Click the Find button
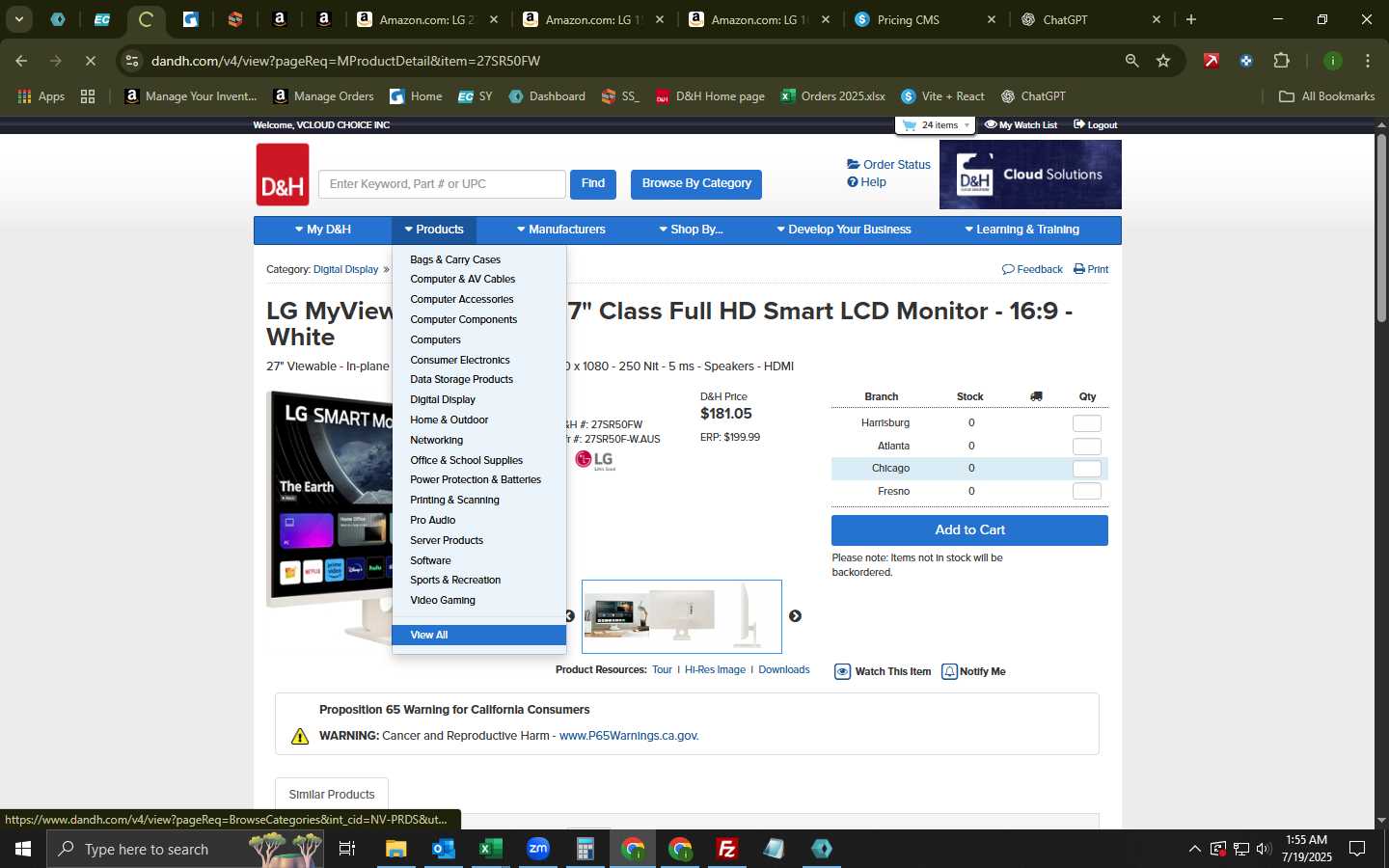1389x868 pixels. (x=593, y=184)
